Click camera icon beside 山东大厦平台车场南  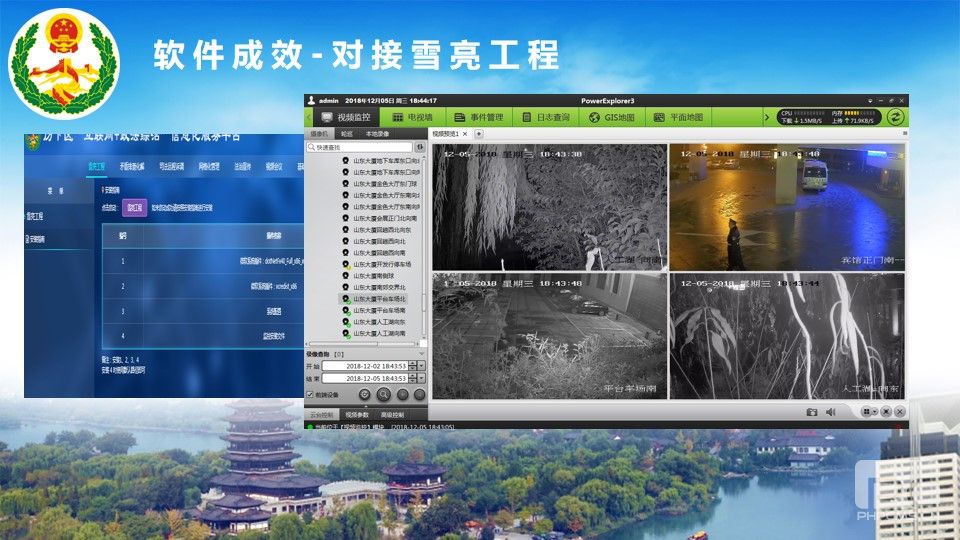tap(346, 310)
